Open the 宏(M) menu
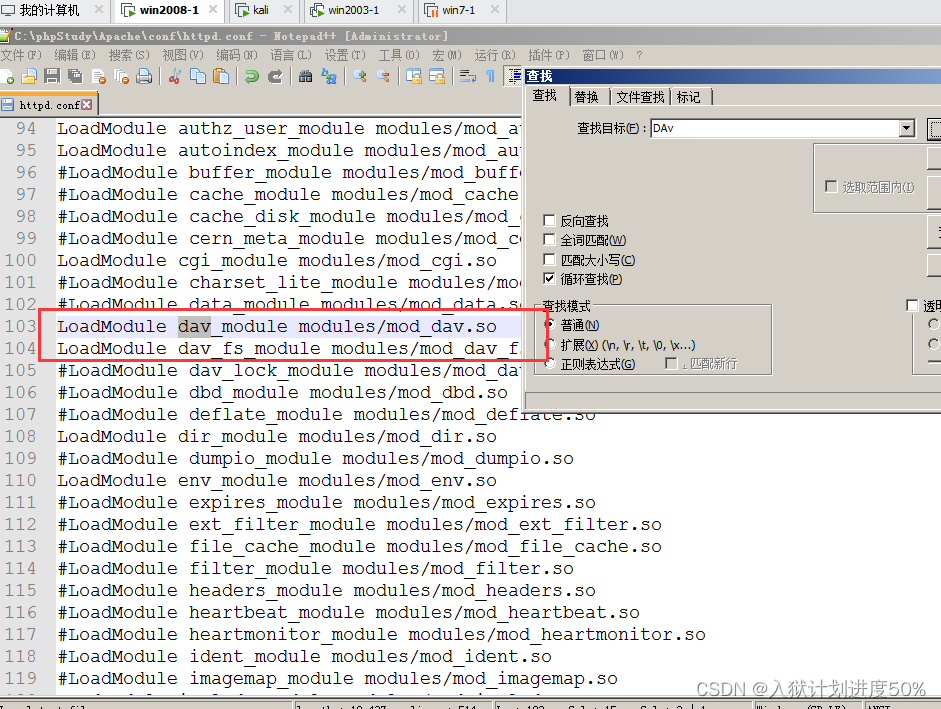This screenshot has height=709, width=941. pyautogui.click(x=447, y=55)
